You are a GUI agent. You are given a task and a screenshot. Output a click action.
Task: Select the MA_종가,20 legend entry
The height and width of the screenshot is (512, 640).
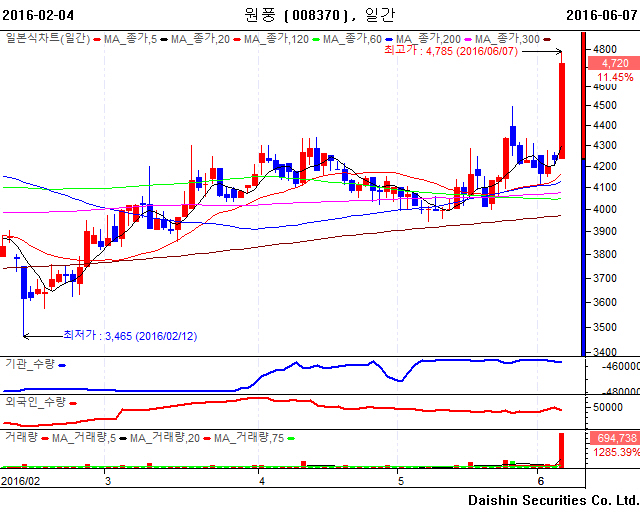[x=200, y=39]
